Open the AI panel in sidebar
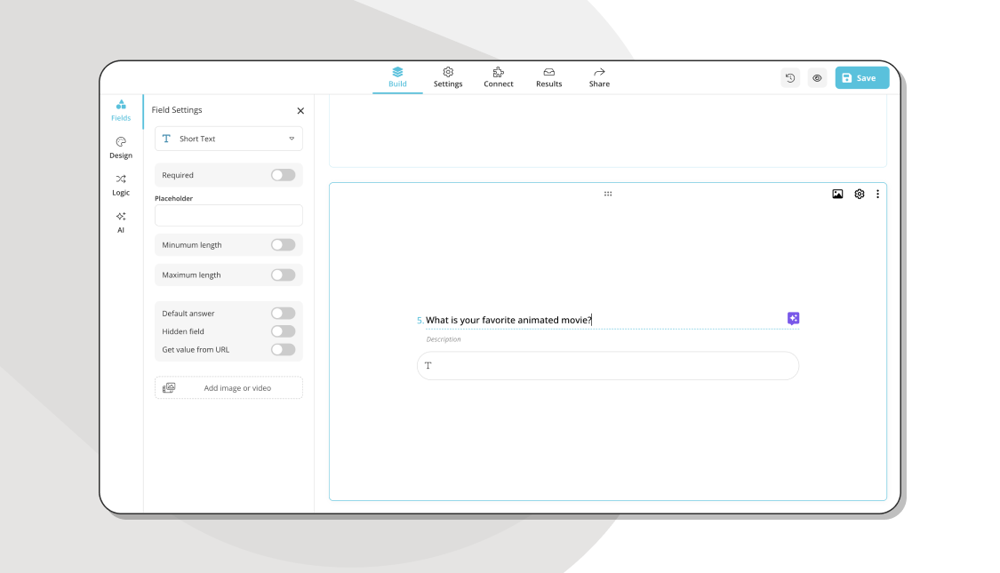Image resolution: width=1000 pixels, height=573 pixels. 121,222
